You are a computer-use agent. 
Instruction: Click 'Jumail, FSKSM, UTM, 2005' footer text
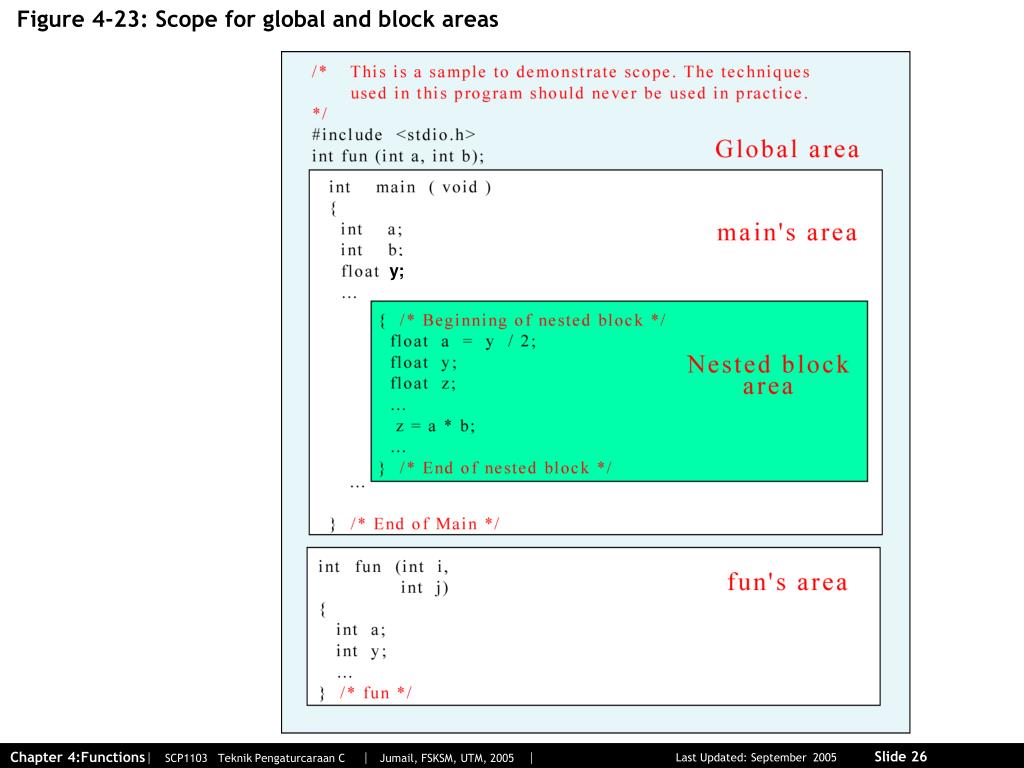(x=447, y=758)
